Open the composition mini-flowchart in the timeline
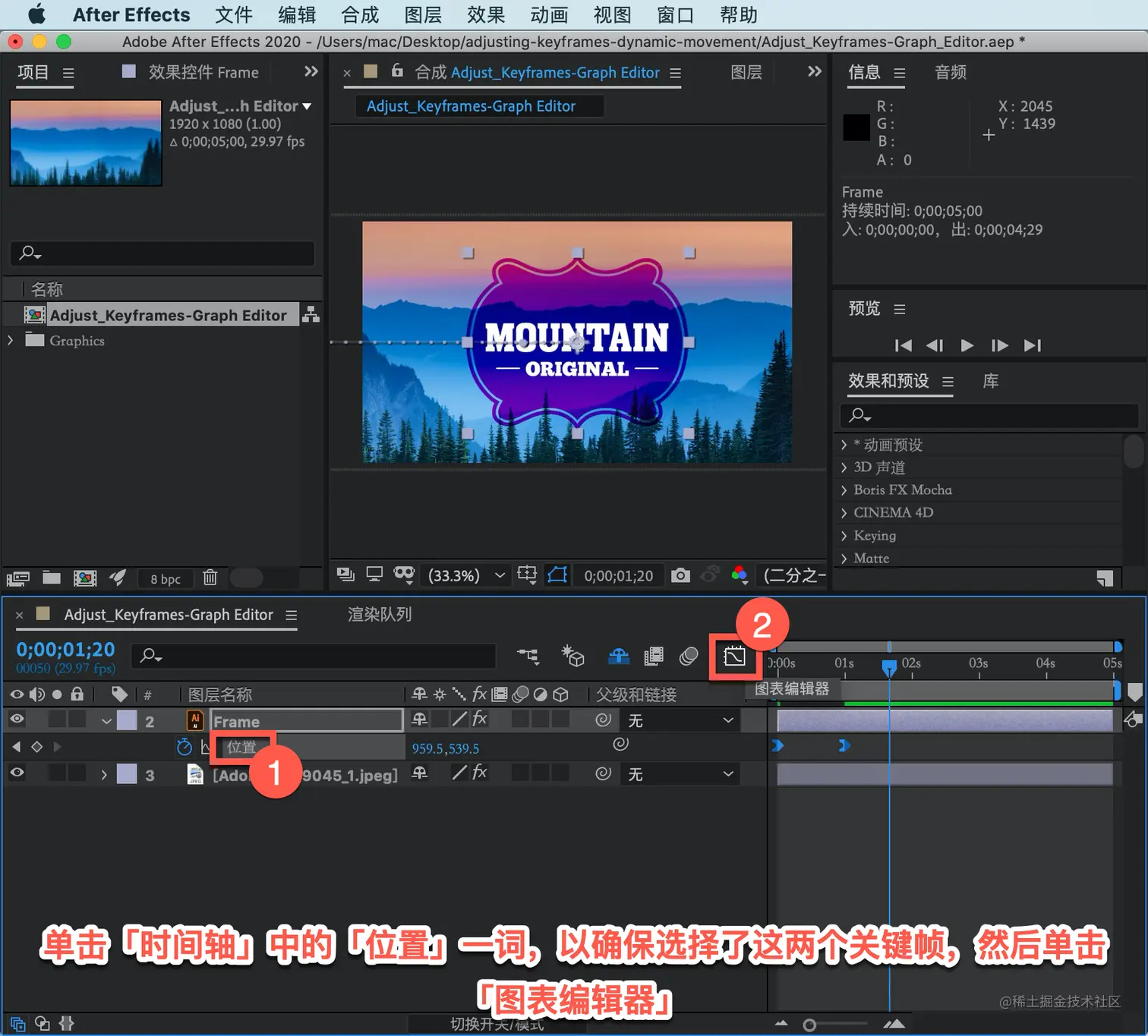This screenshot has height=1036, width=1148. (528, 656)
